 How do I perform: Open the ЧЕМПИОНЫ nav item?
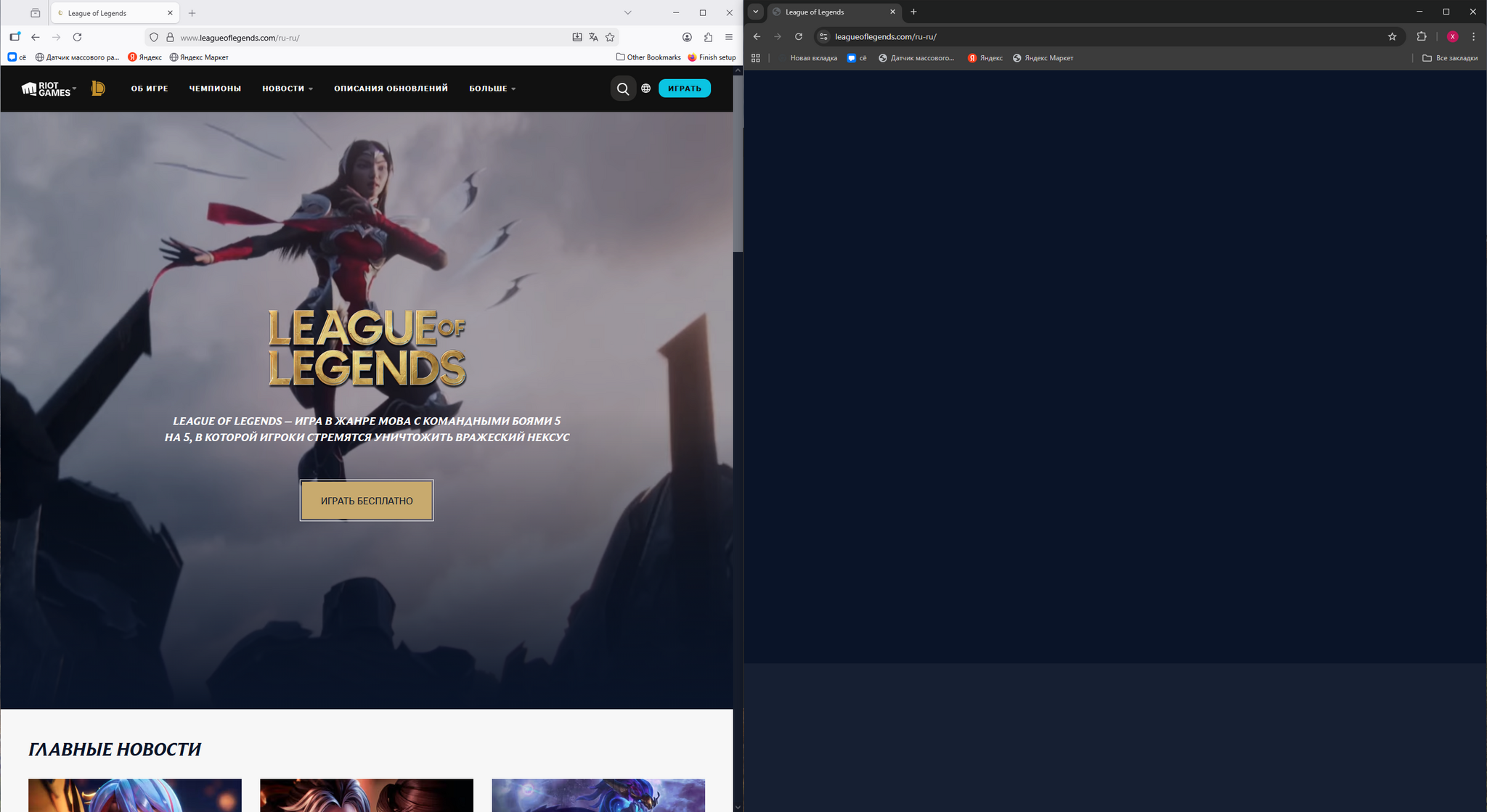point(215,89)
